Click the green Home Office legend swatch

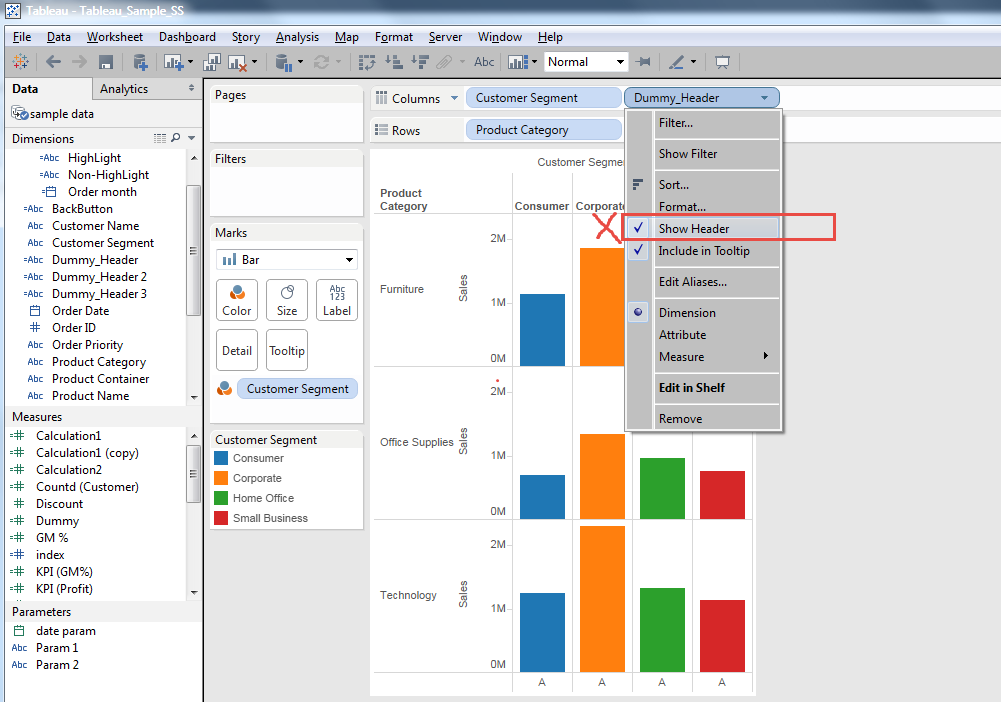tap(221, 498)
